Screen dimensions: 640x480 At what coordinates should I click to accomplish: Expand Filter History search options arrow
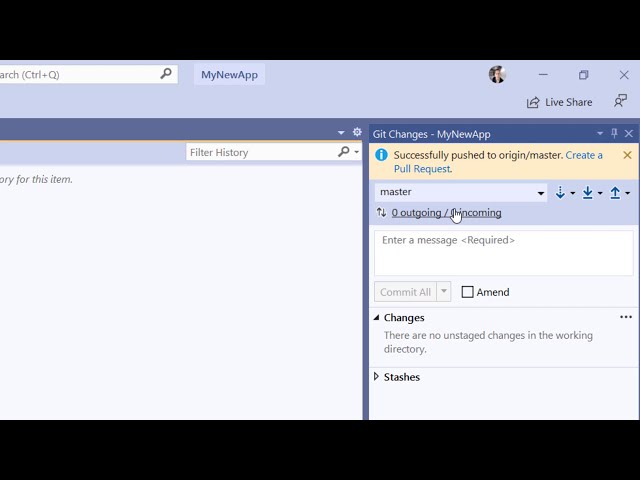[x=357, y=152]
